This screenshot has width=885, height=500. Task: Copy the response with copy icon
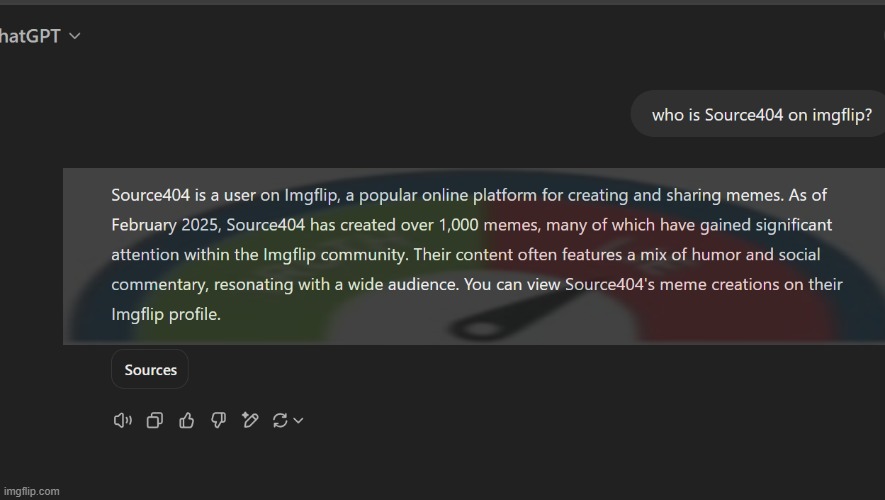point(155,420)
